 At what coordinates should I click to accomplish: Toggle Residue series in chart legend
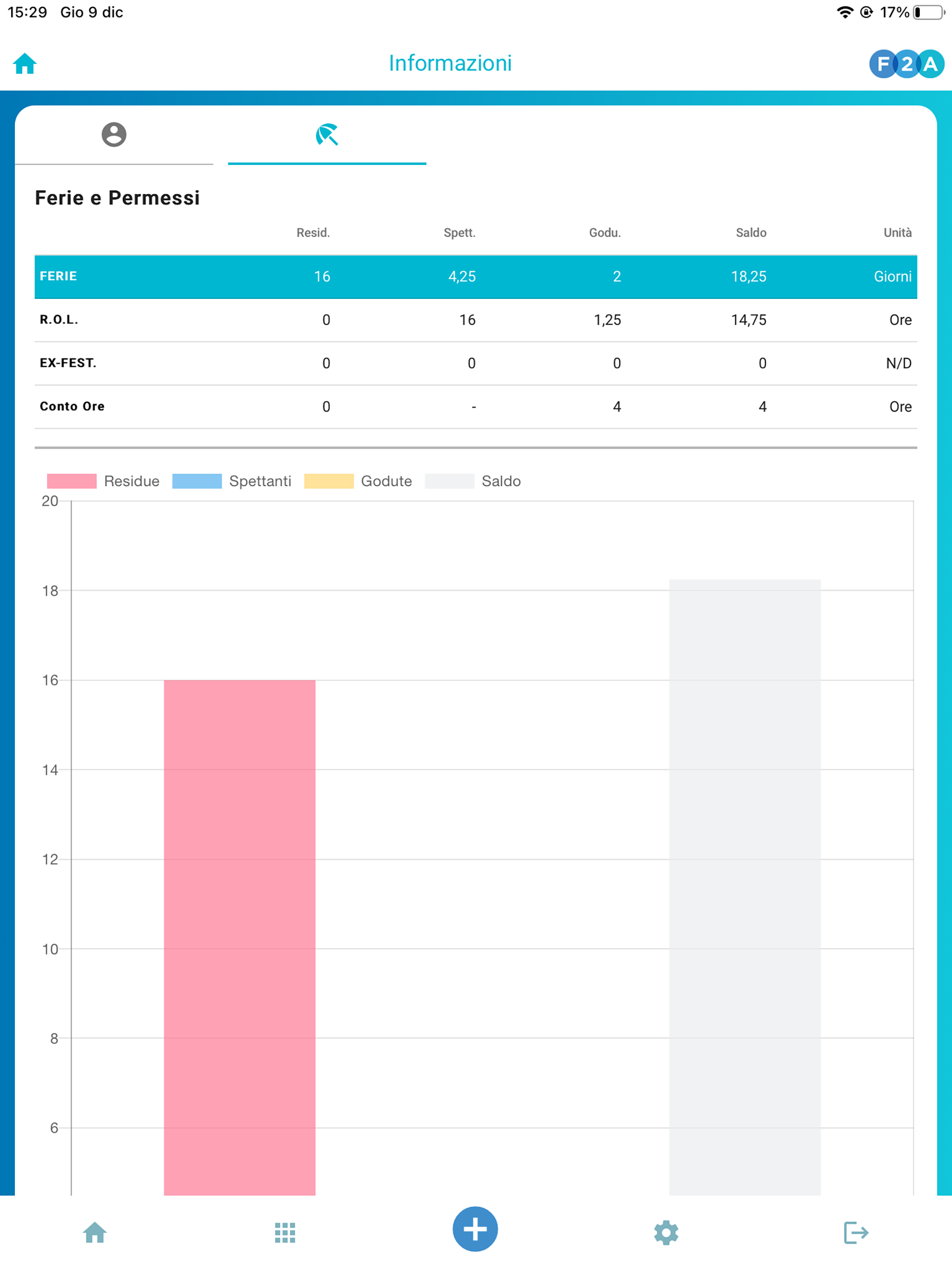103,481
